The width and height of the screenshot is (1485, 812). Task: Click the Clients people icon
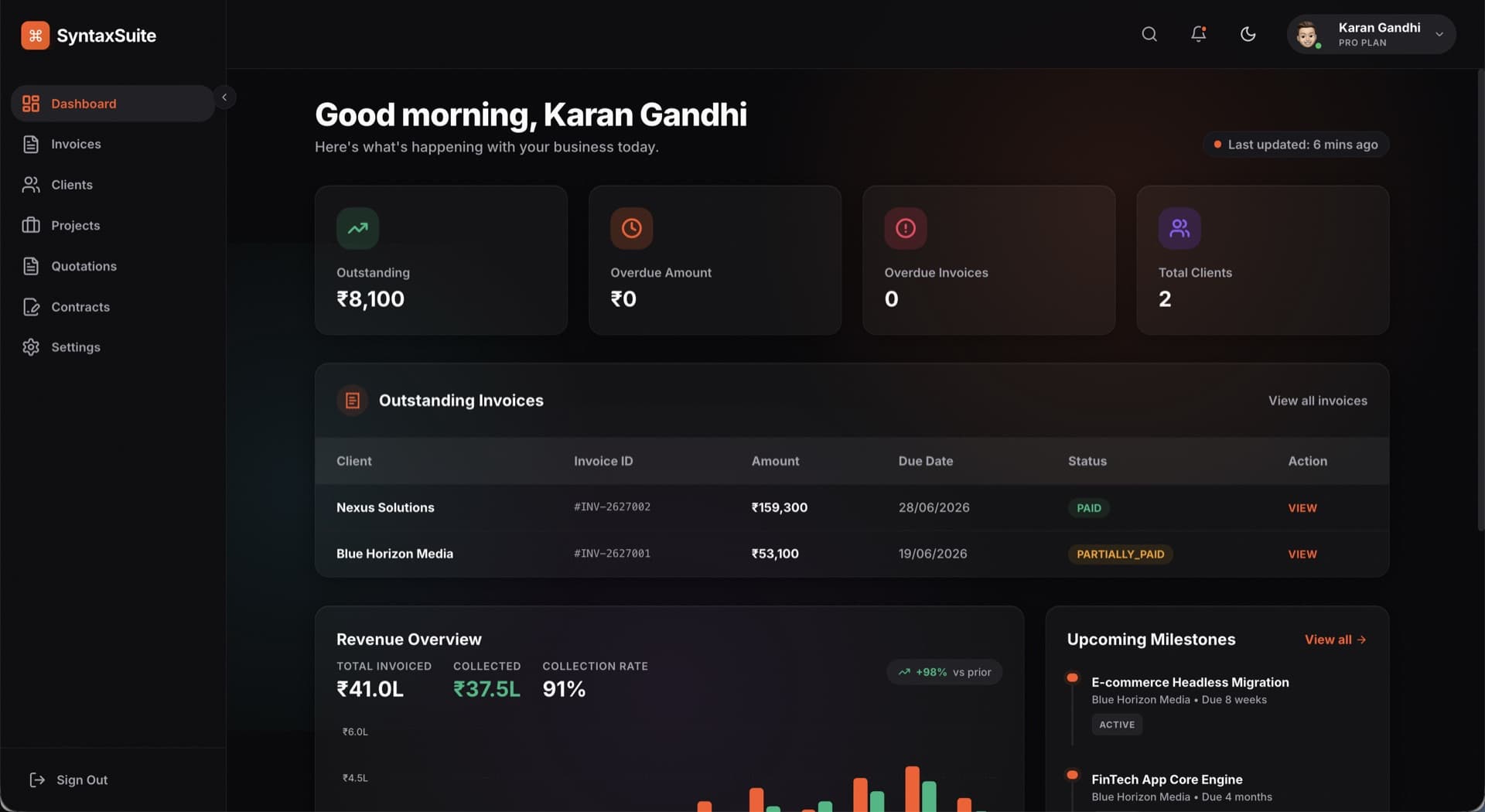[31, 185]
